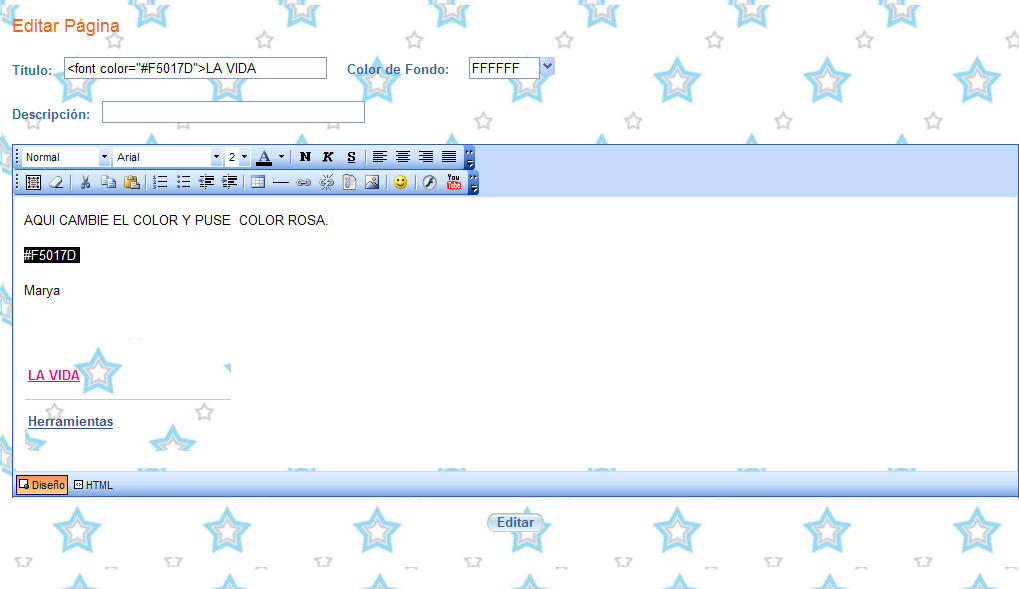Toggle underline formatting (S button)
The height and width of the screenshot is (589, 1019).
click(x=351, y=157)
